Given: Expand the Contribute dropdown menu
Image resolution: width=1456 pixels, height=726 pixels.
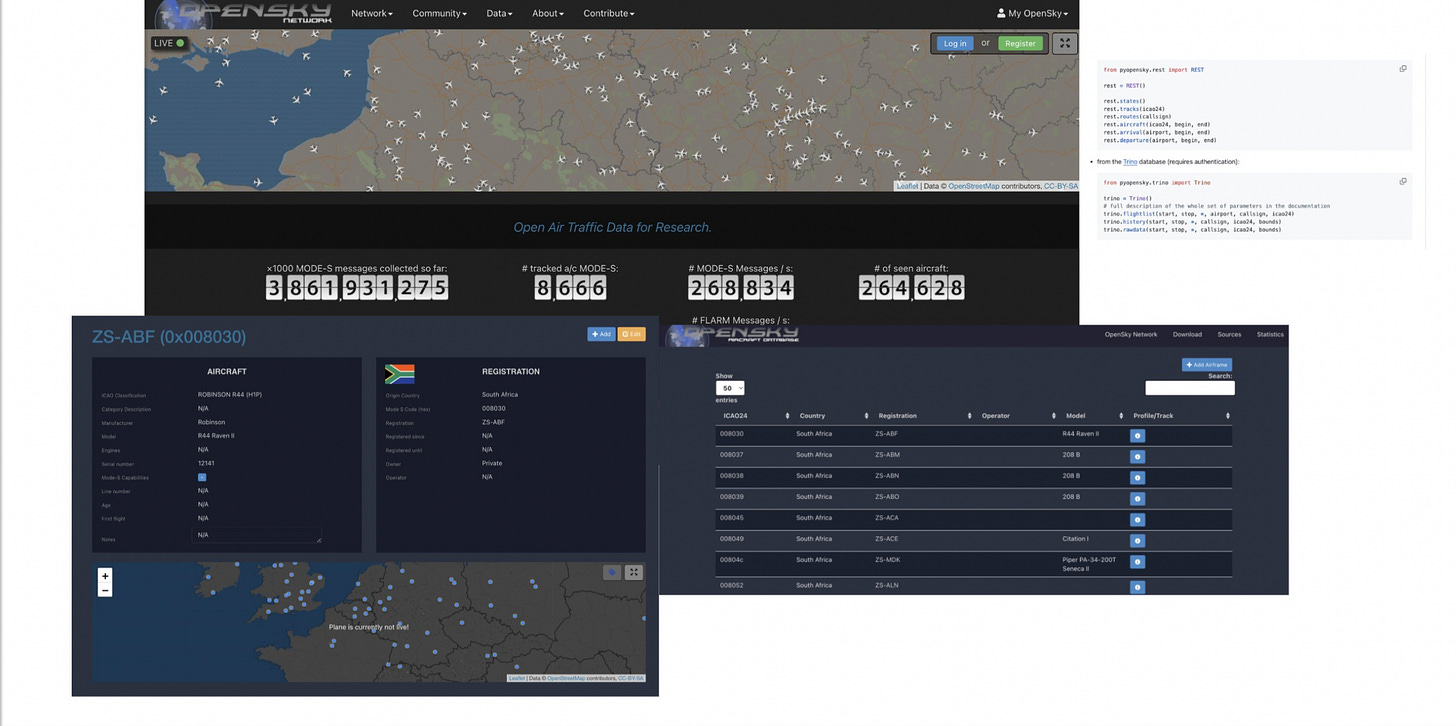Looking at the screenshot, I should (608, 13).
